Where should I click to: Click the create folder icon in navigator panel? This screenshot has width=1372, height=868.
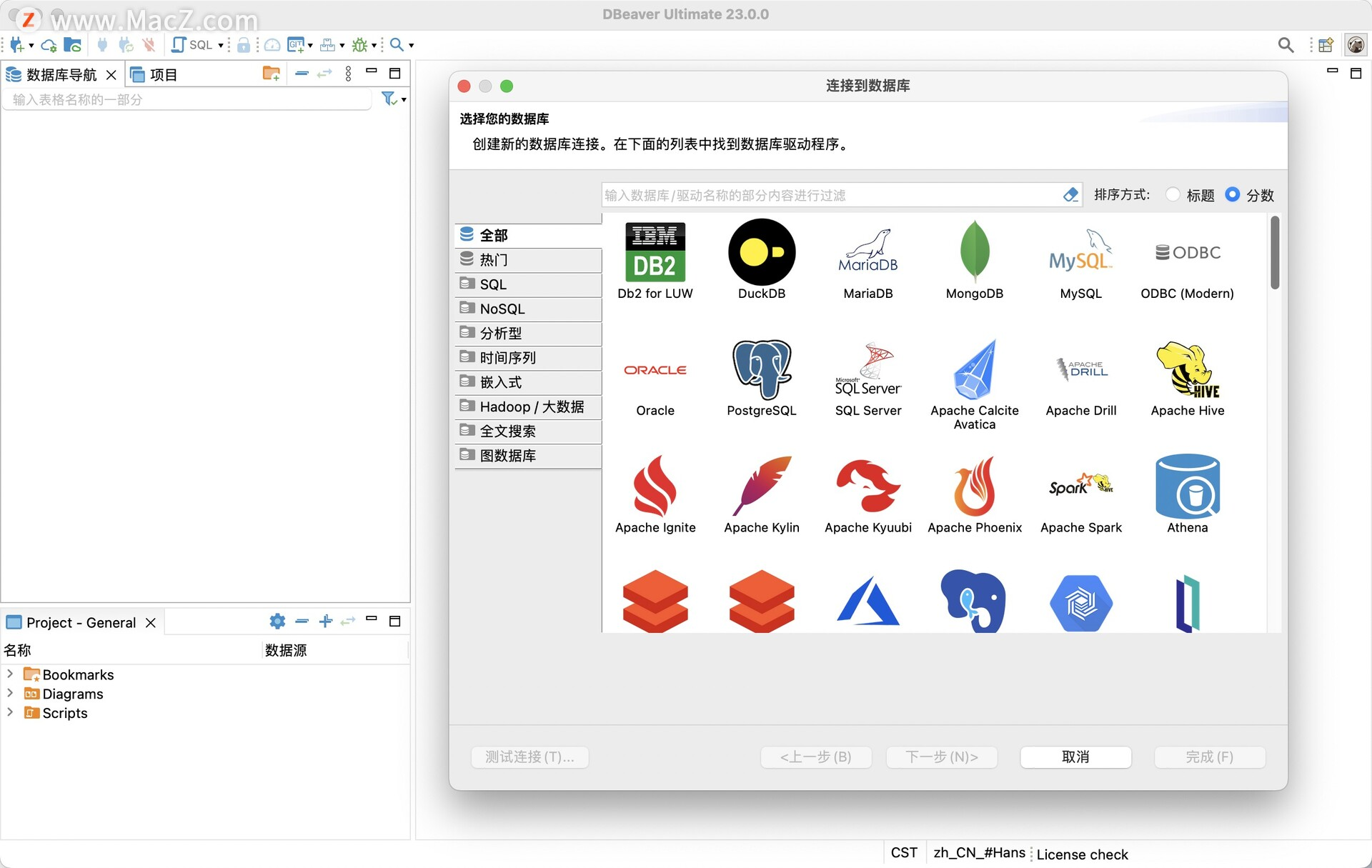point(271,74)
